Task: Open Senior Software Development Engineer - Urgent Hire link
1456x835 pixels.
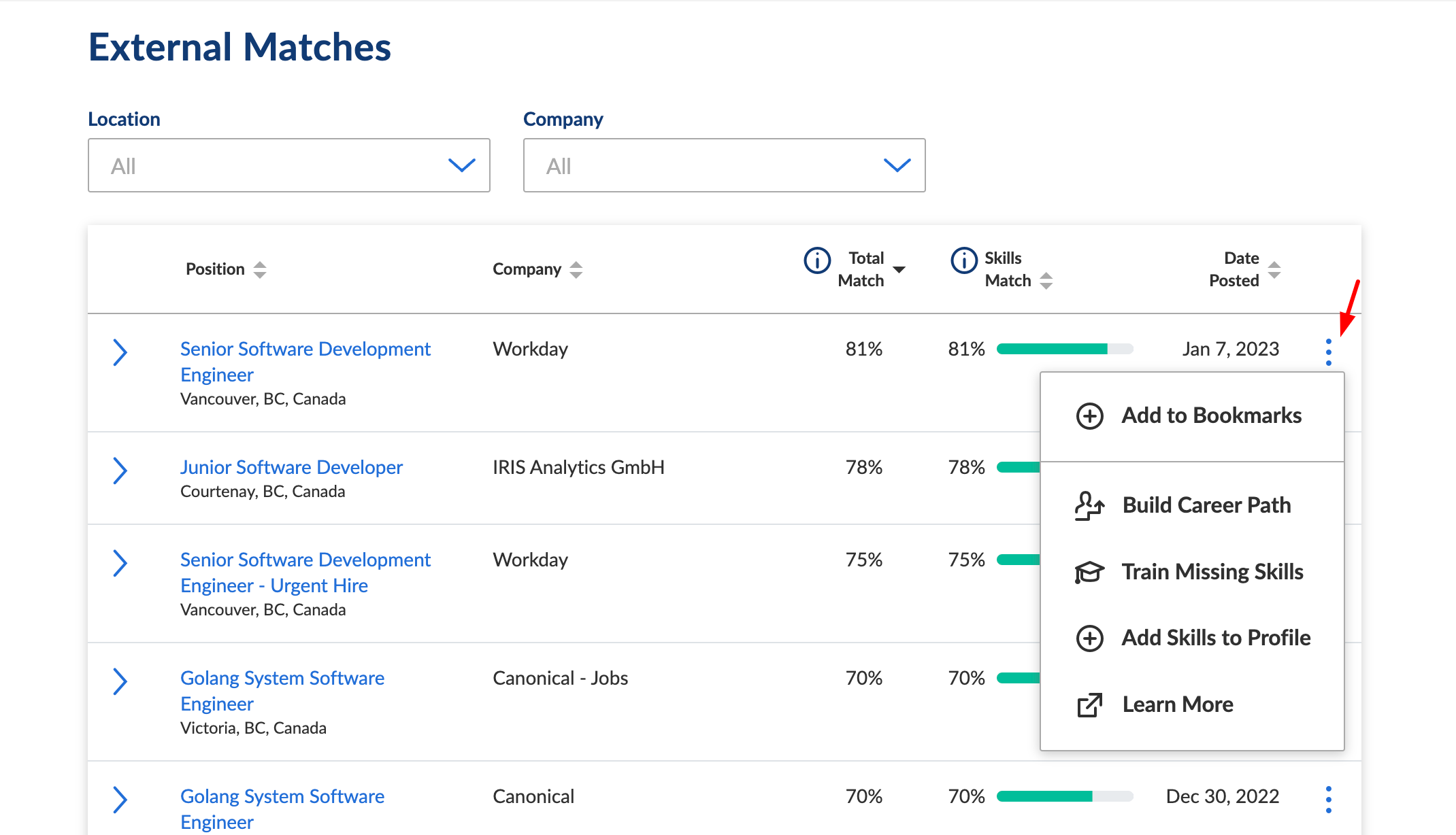Action: 305,573
